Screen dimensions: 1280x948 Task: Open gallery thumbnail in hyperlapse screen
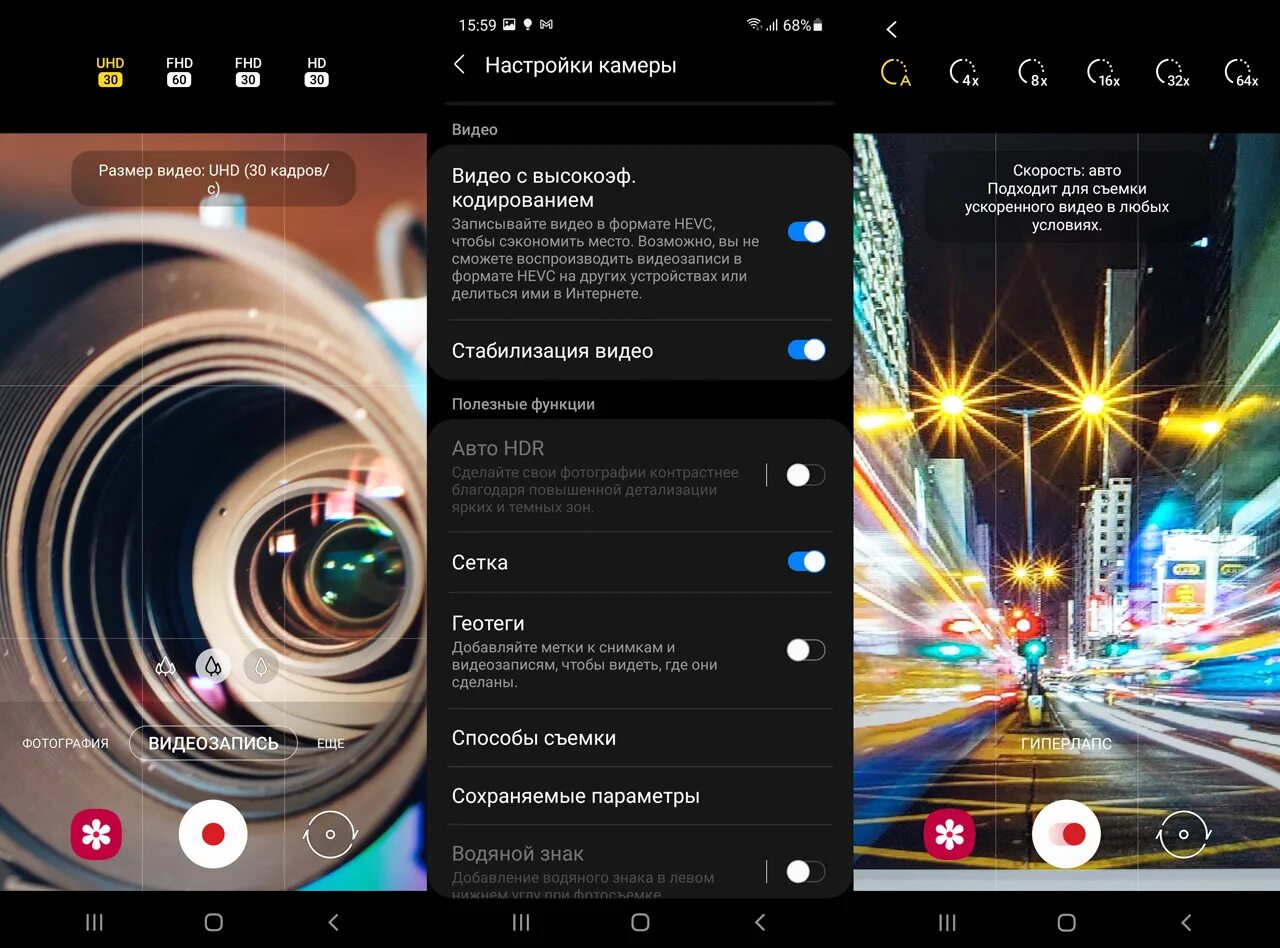949,834
